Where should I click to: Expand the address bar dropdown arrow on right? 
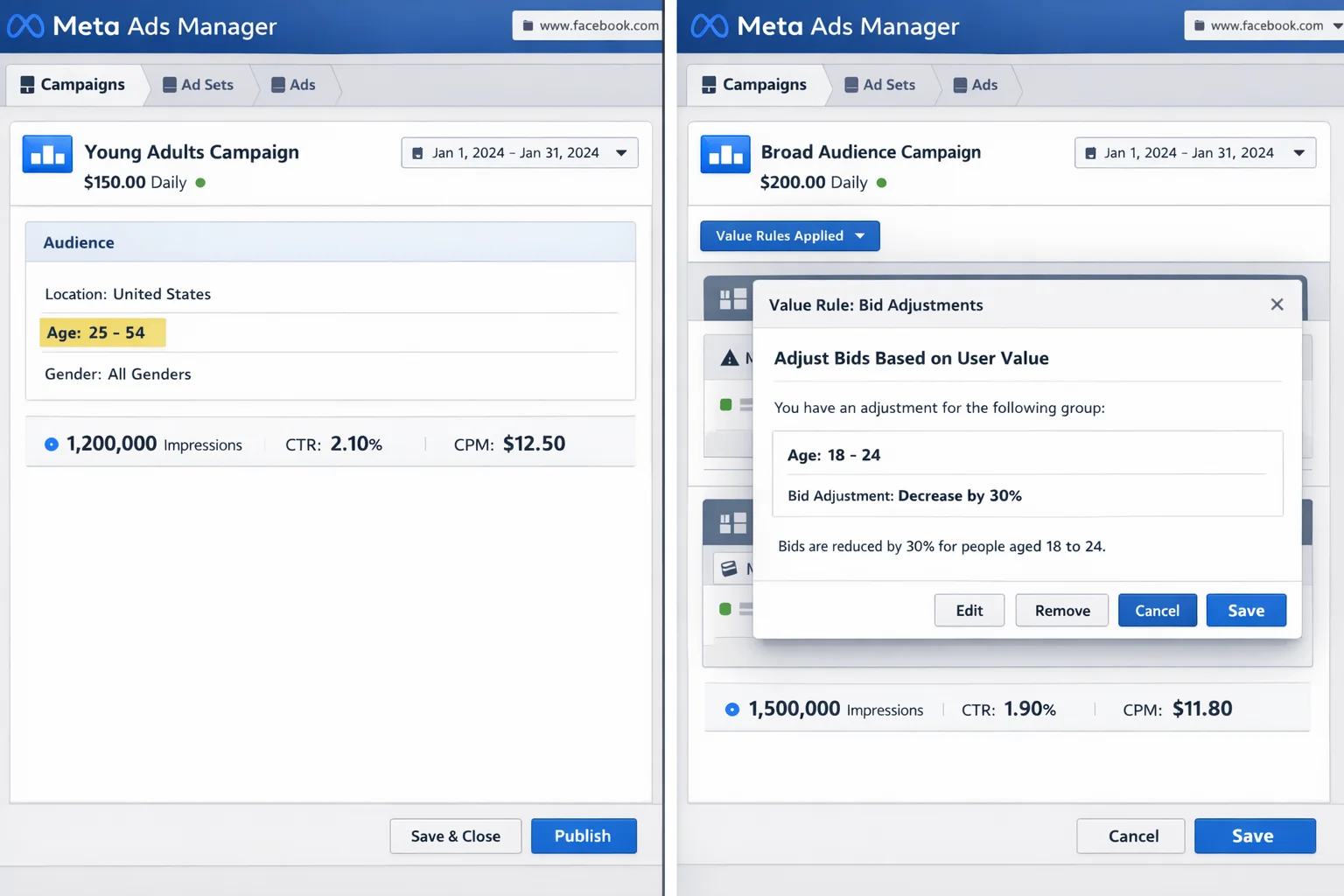1337,25
